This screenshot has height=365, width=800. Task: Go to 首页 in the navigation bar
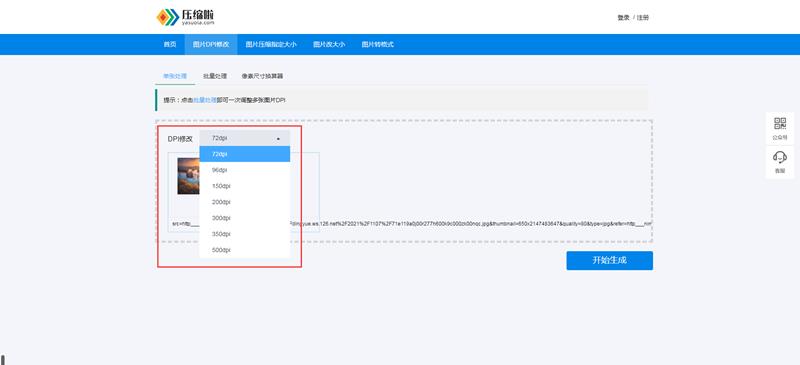[170, 44]
